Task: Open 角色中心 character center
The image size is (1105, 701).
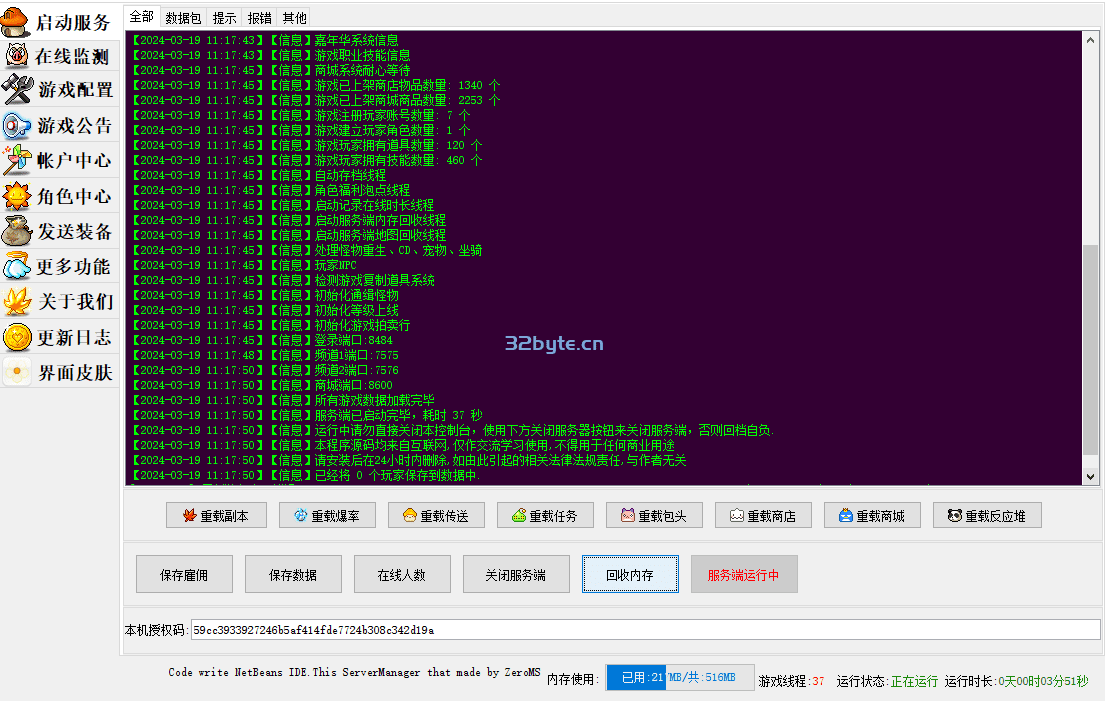Action: tap(60, 197)
